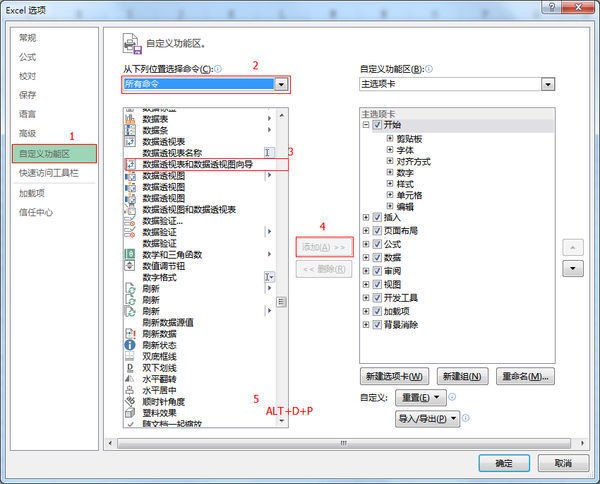Click the info icon beside 从下列位置选择命令
Image resolution: width=600 pixels, height=484 pixels.
coord(218,69)
